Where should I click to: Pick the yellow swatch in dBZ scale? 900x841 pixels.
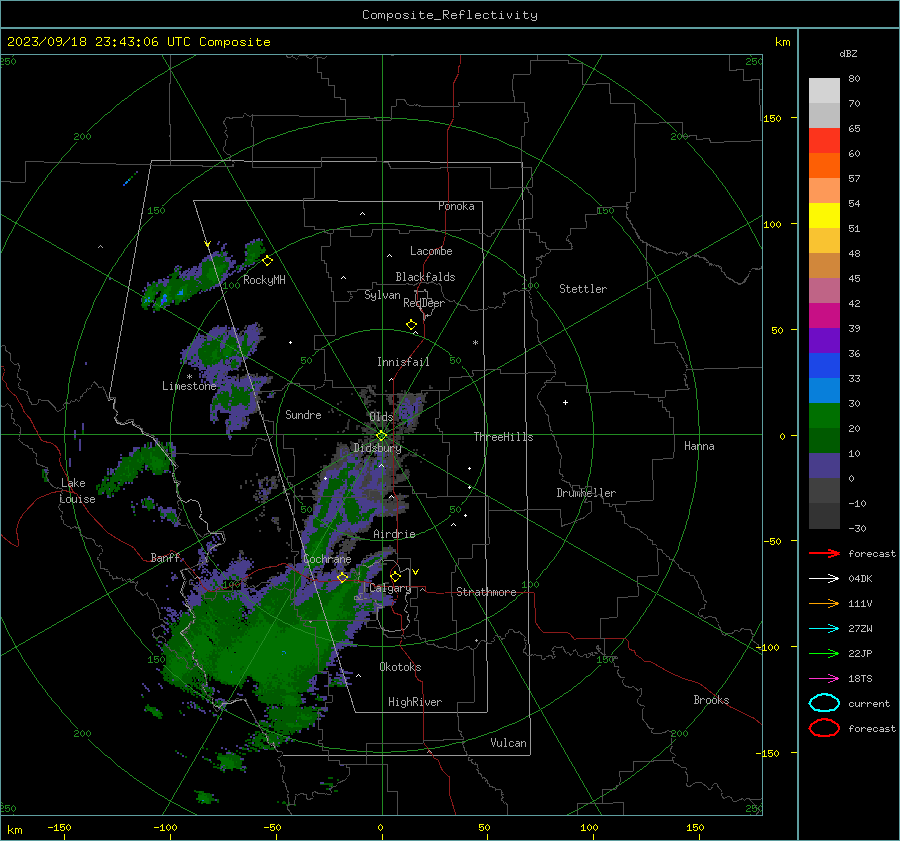[824, 216]
